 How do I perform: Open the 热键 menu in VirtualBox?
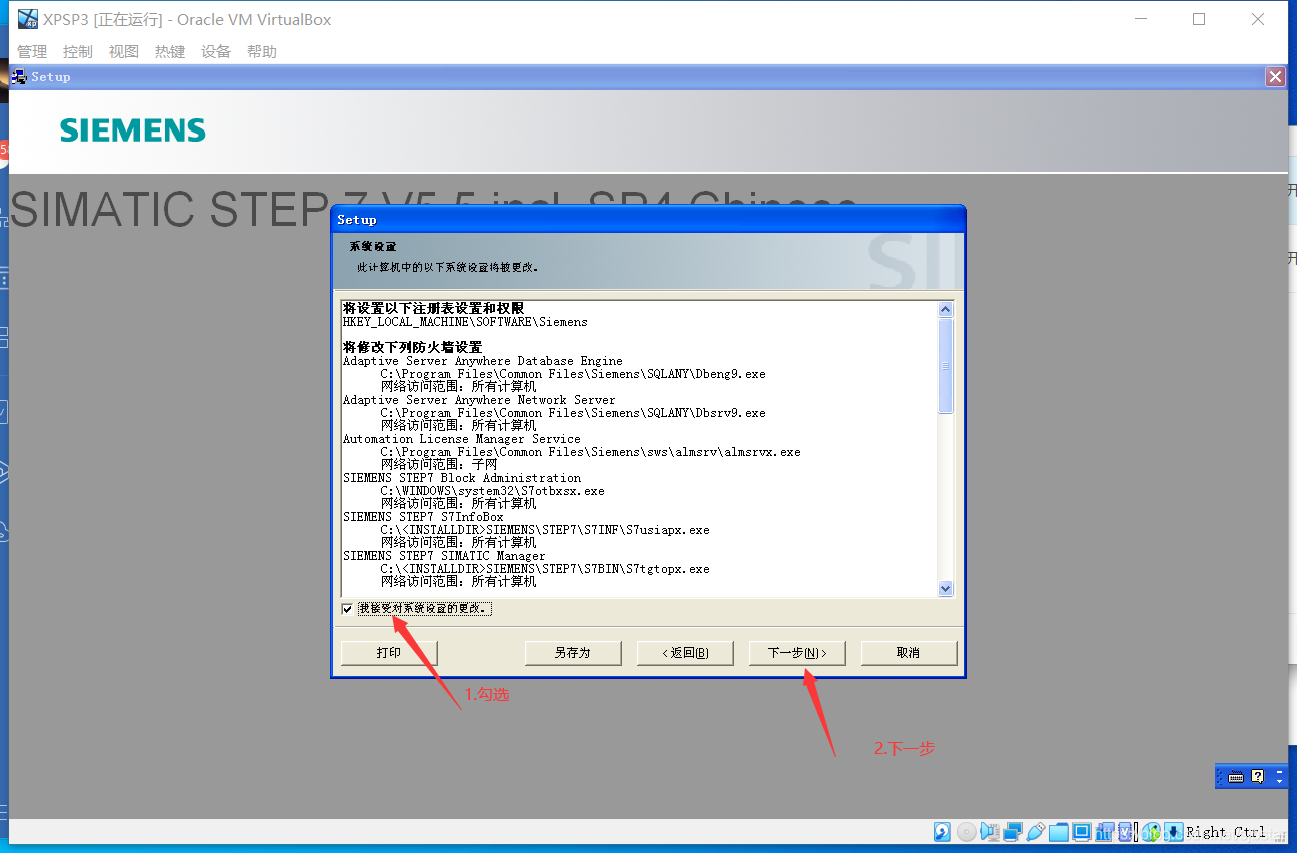click(x=170, y=51)
